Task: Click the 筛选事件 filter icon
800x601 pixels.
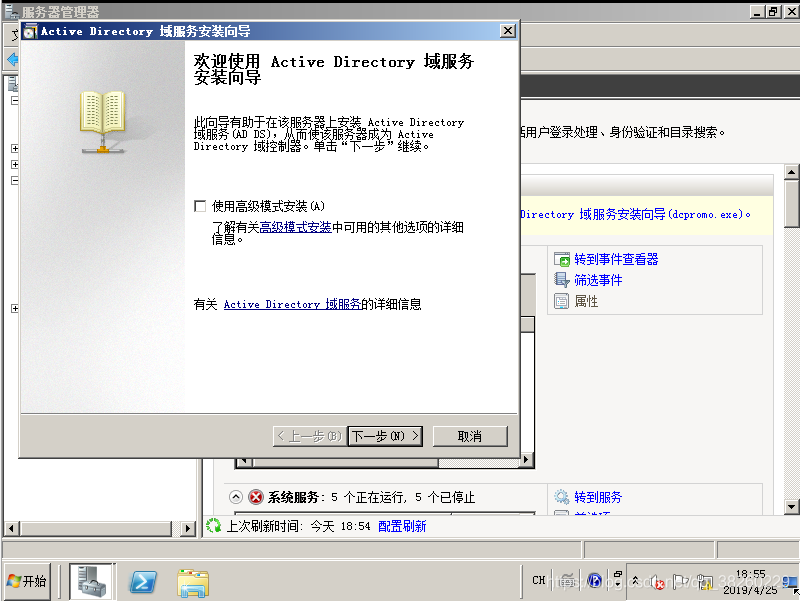Action: [x=562, y=280]
